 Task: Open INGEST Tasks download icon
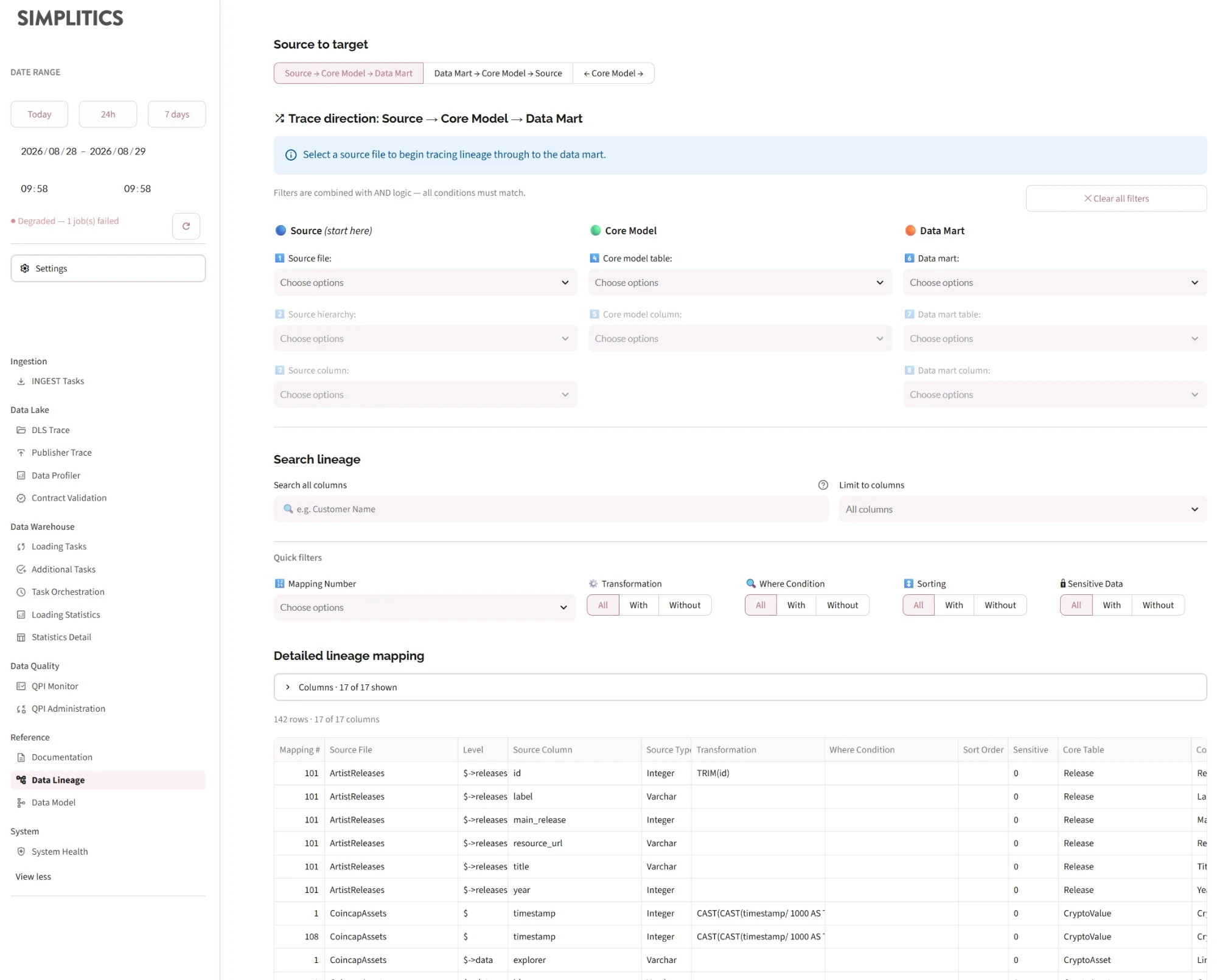click(21, 381)
